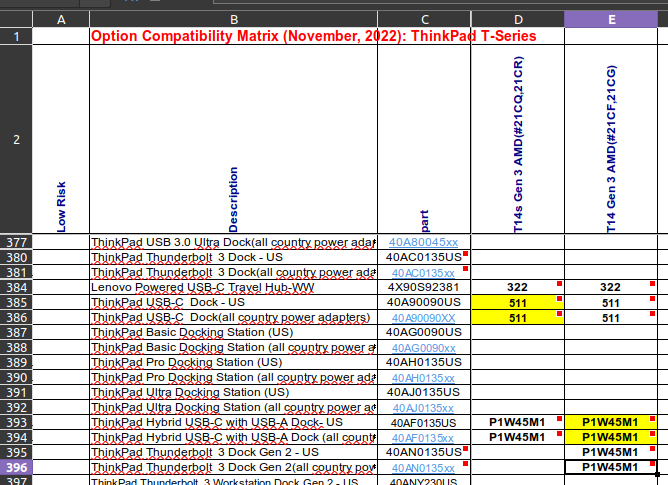Click T14s Gen 3 AMD header cell
The height and width of the screenshot is (485, 668).
point(518,139)
